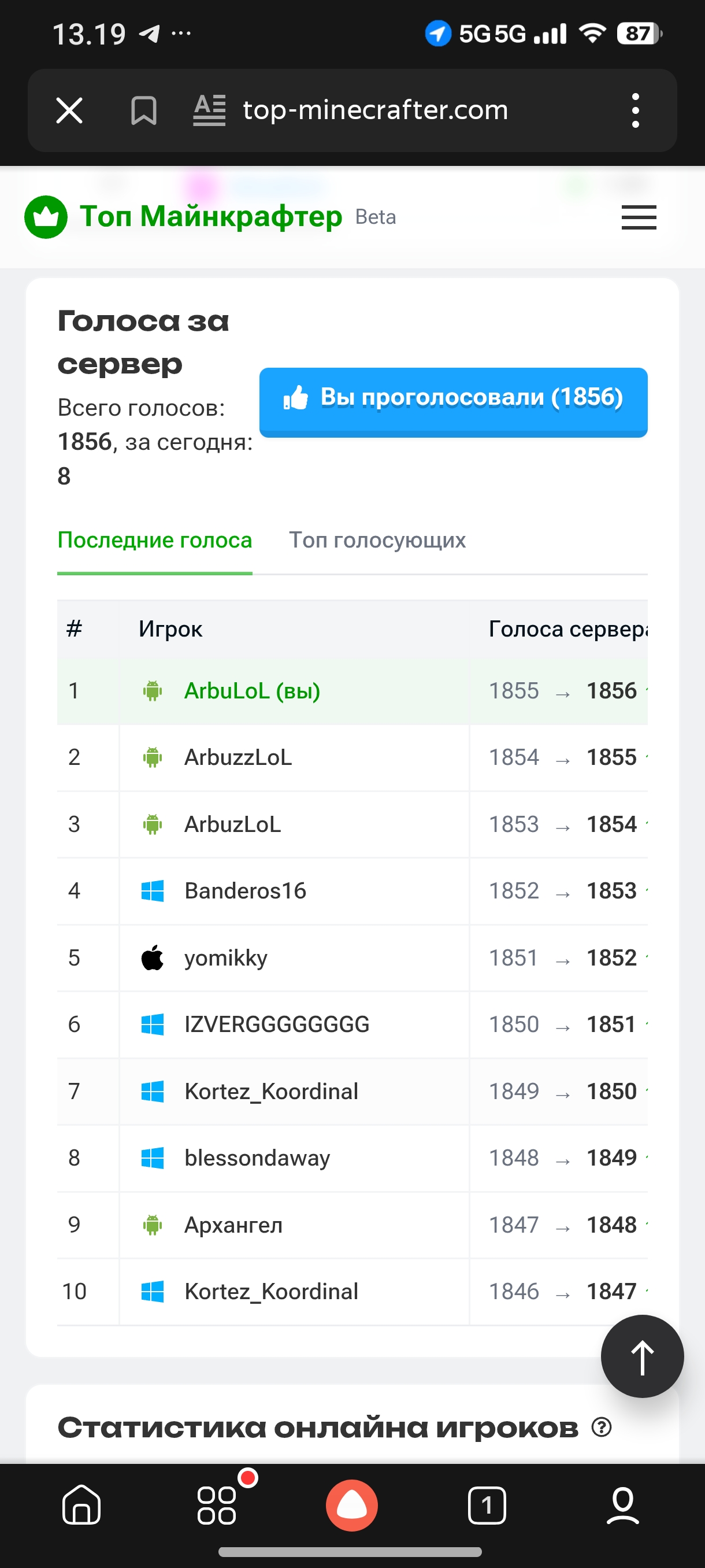705x1568 pixels.
Task: Click the Топ Майнкрафтер crown logo
Action: pyautogui.click(x=46, y=217)
